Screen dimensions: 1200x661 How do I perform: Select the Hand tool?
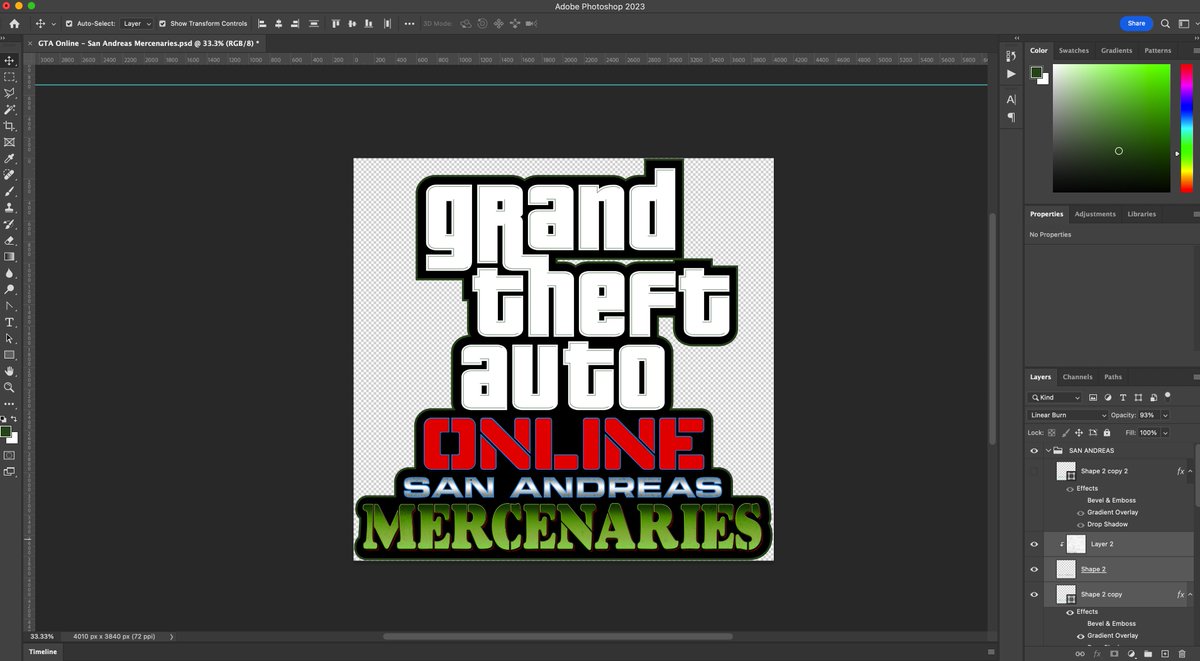[10, 371]
